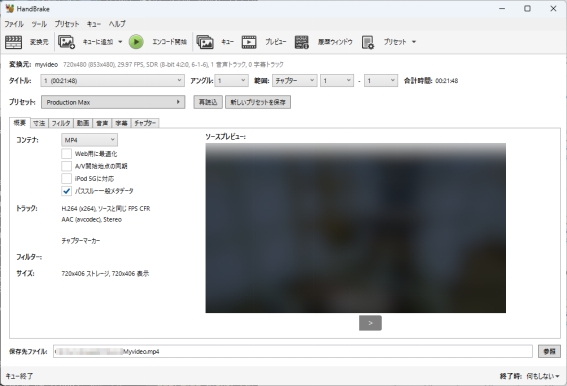Open the start chapter dropdown
Screen dimensions: 567x386
pos(337,81)
